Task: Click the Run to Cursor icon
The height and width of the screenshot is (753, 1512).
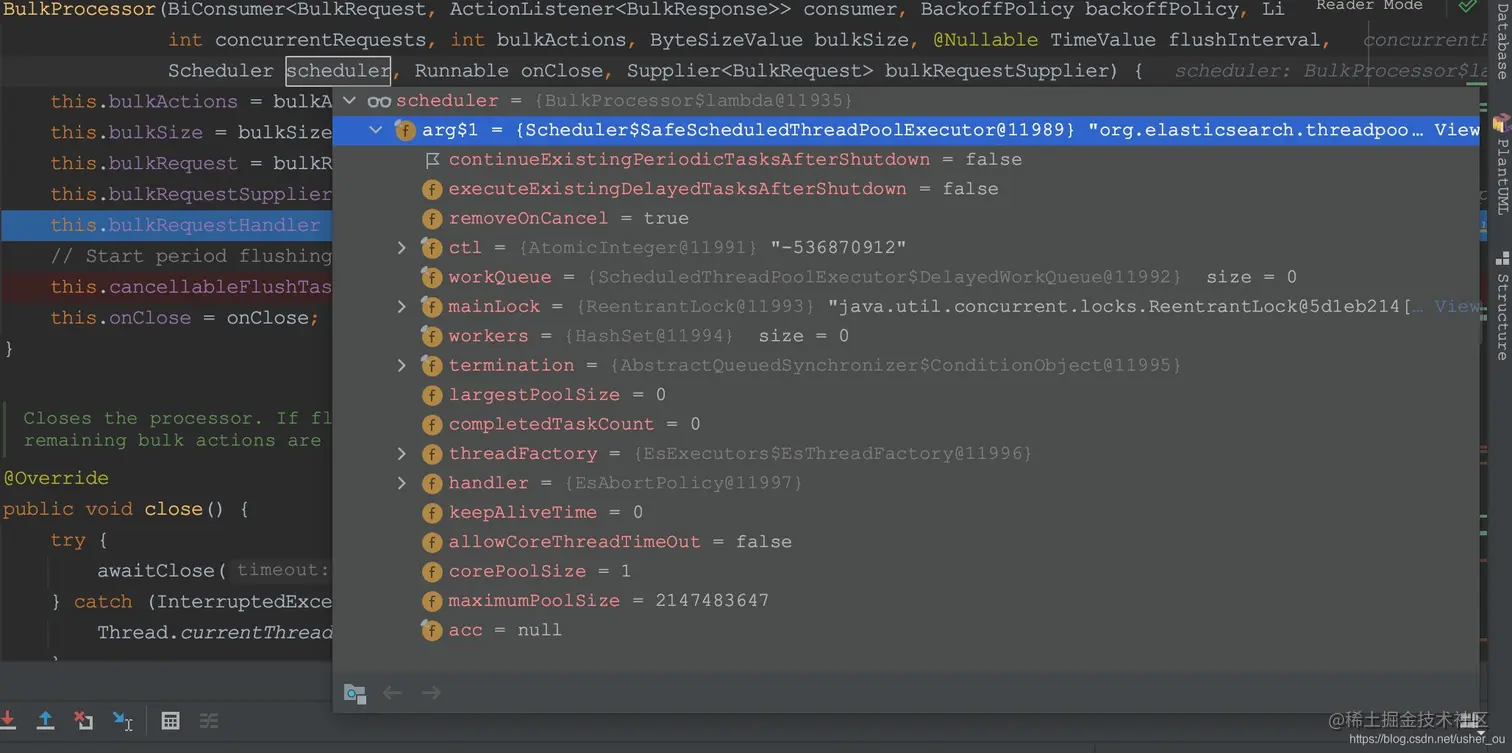Action: pyautogui.click(x=122, y=720)
